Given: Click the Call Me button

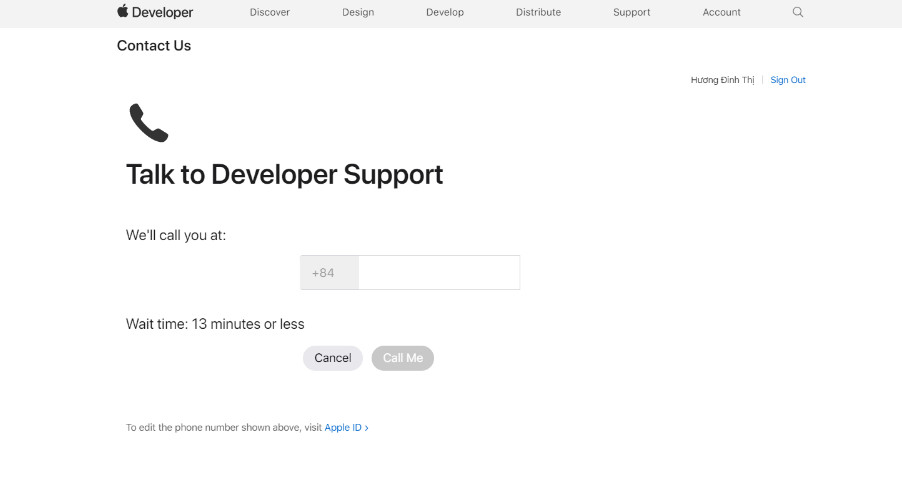Looking at the screenshot, I should point(403,358).
